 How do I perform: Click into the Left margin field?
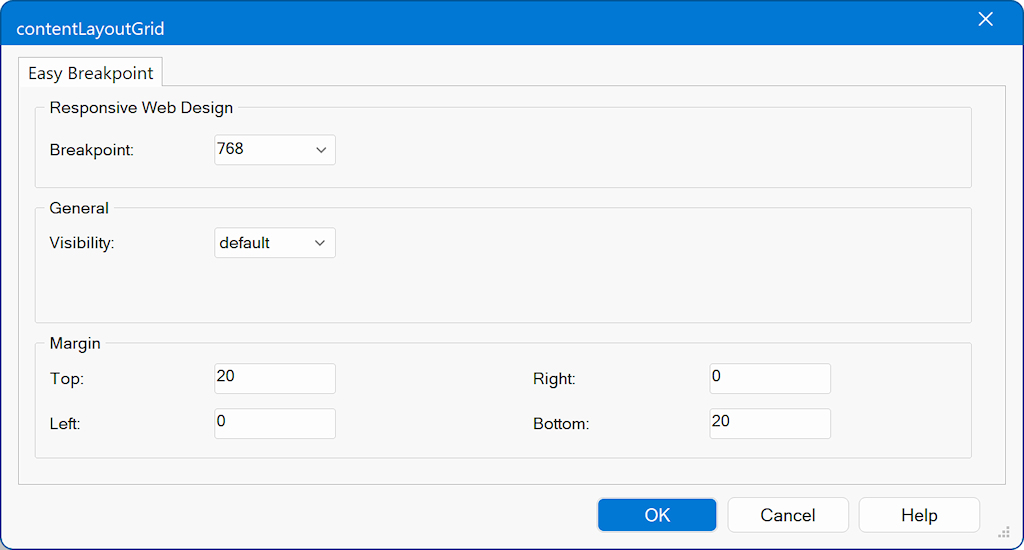pyautogui.click(x=275, y=423)
